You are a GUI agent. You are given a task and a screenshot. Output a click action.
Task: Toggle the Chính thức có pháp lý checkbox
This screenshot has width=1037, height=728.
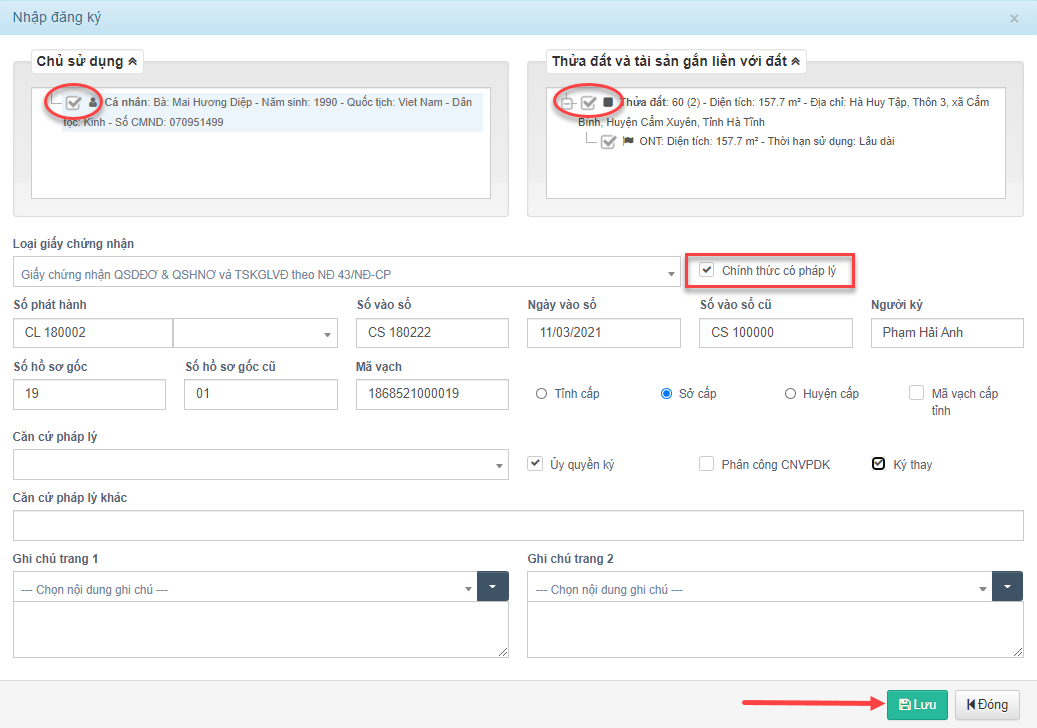707,270
